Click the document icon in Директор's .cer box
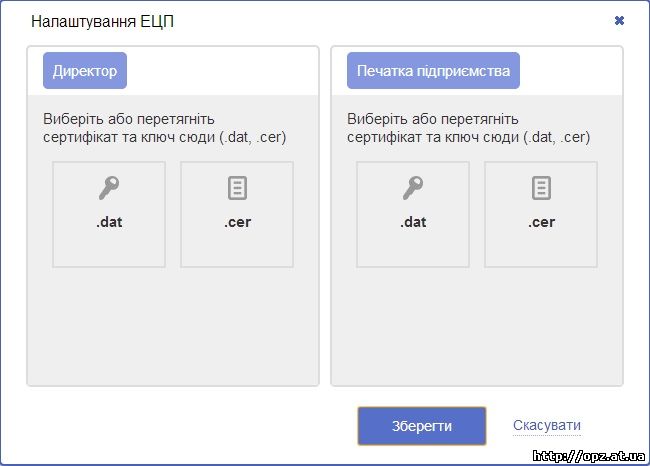This screenshot has width=650, height=466. tap(238, 188)
